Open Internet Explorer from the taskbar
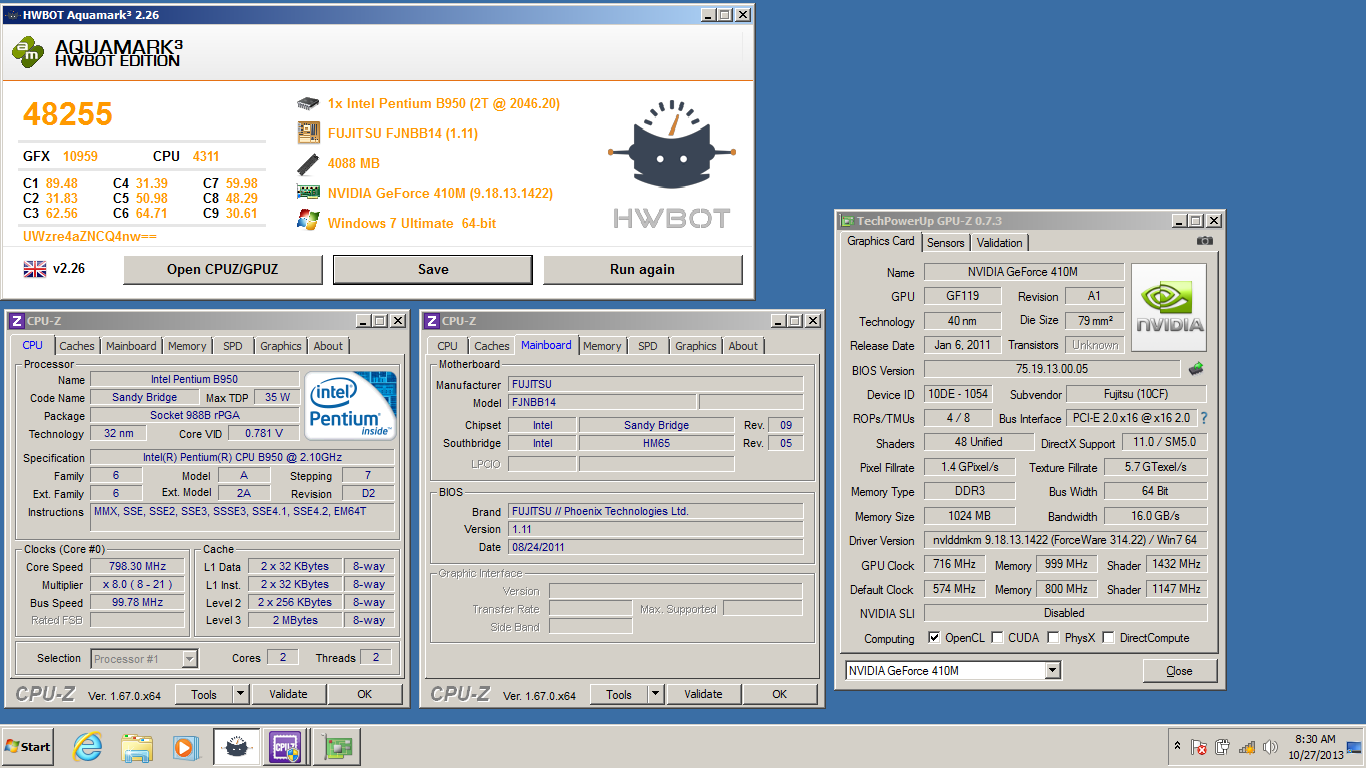 (89, 747)
